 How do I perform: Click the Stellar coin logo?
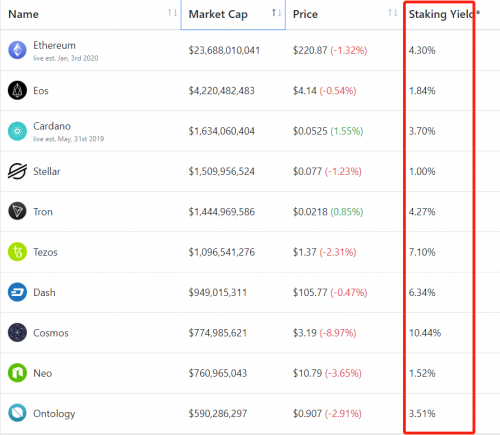point(17,171)
